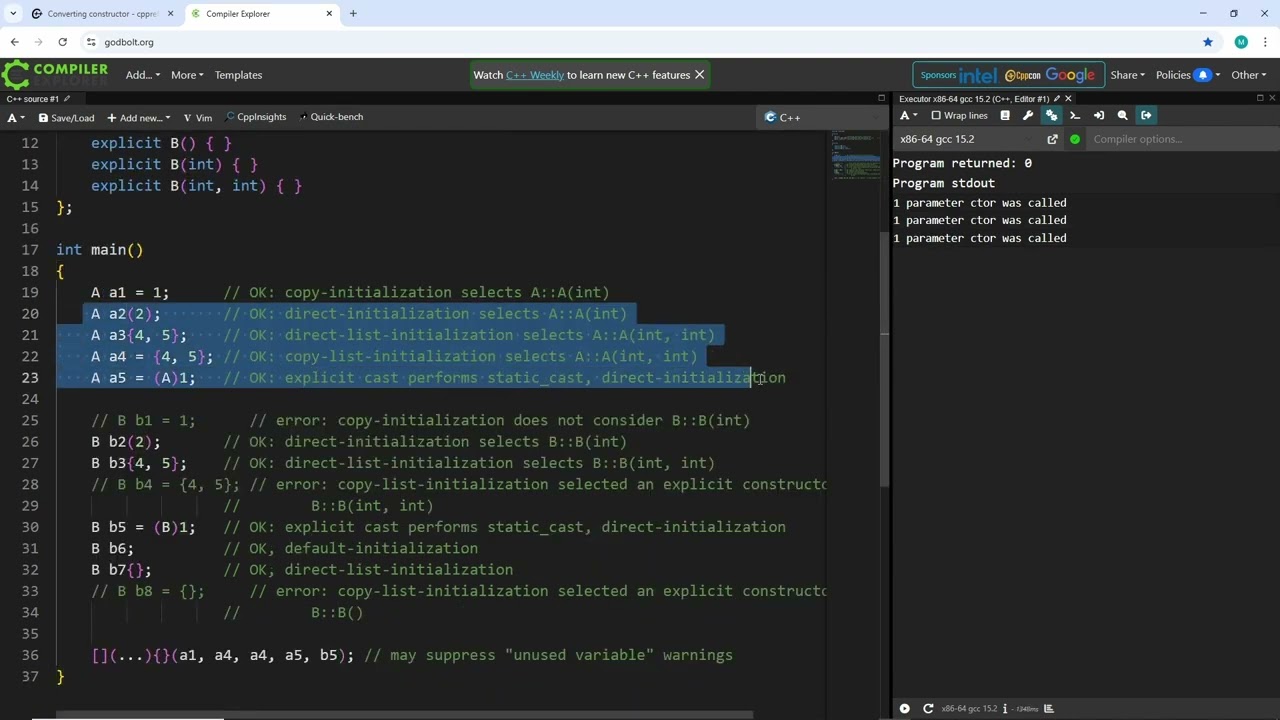The width and height of the screenshot is (1280, 720).
Task: Open the browser three-dot menu
Action: click(x=1266, y=42)
